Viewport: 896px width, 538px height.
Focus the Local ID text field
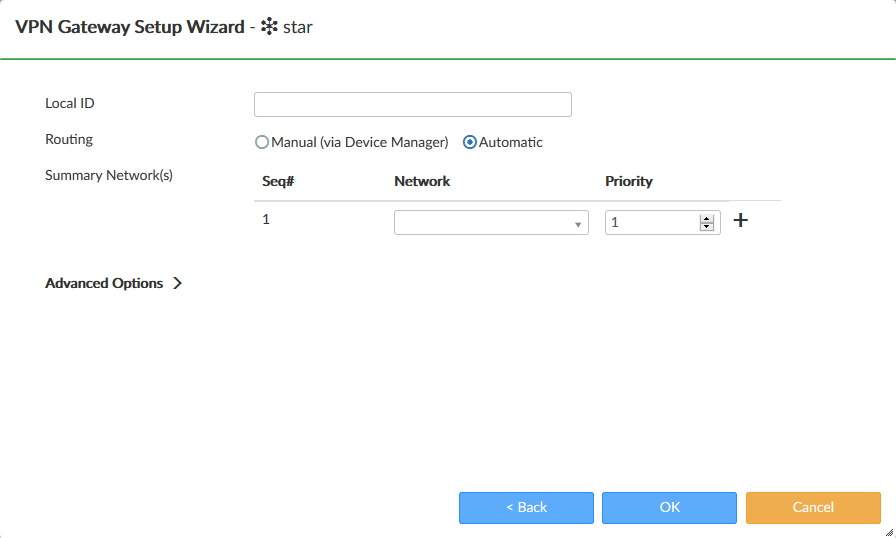coord(412,105)
